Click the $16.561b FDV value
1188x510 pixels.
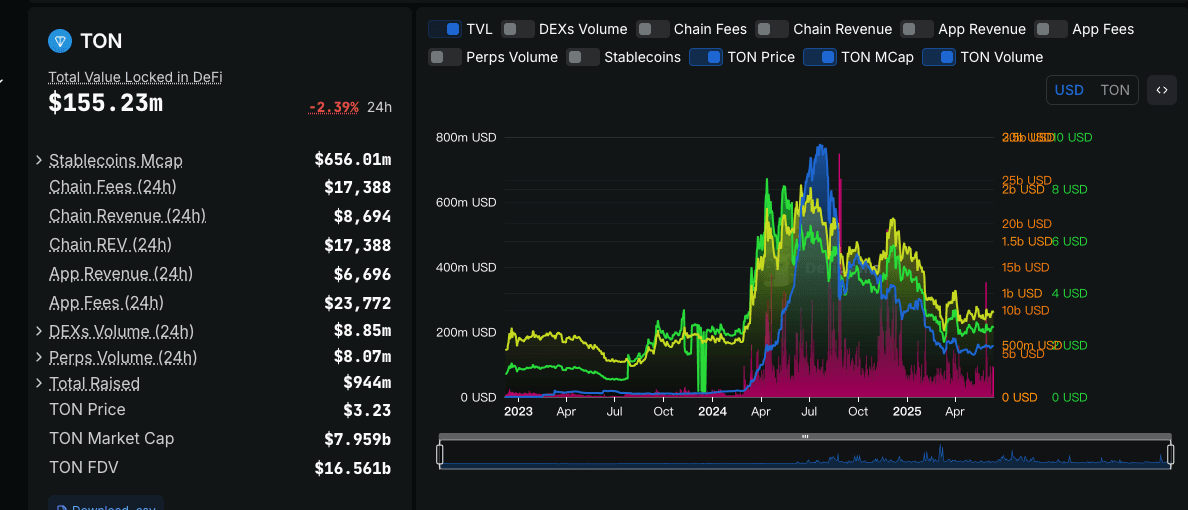(353, 468)
